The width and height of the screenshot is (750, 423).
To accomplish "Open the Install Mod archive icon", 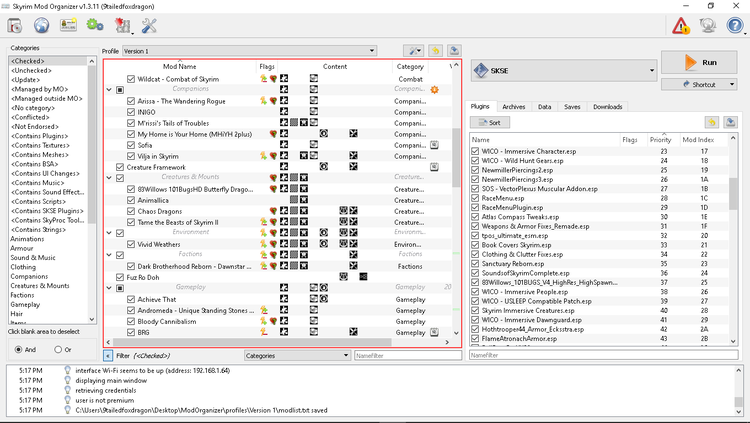I will pos(14,25).
